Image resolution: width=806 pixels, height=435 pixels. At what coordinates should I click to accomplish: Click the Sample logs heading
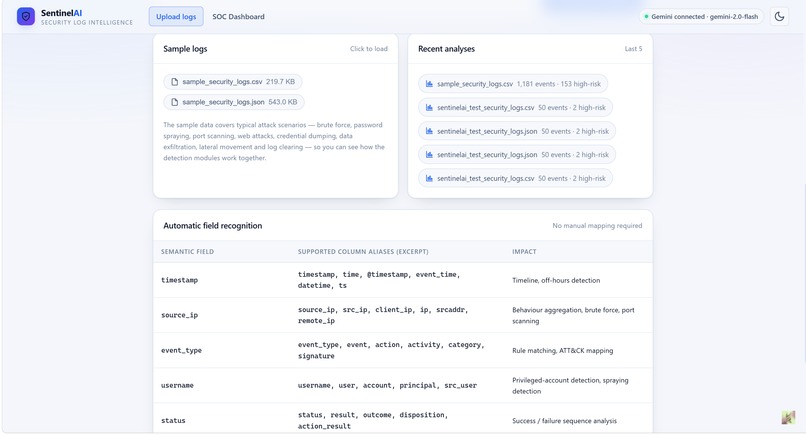(x=185, y=49)
